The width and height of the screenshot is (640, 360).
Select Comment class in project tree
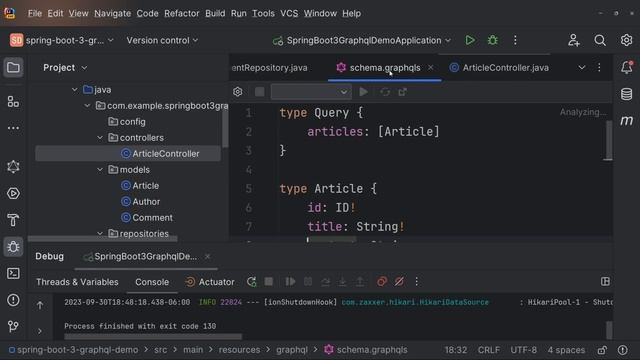[x=147, y=218]
